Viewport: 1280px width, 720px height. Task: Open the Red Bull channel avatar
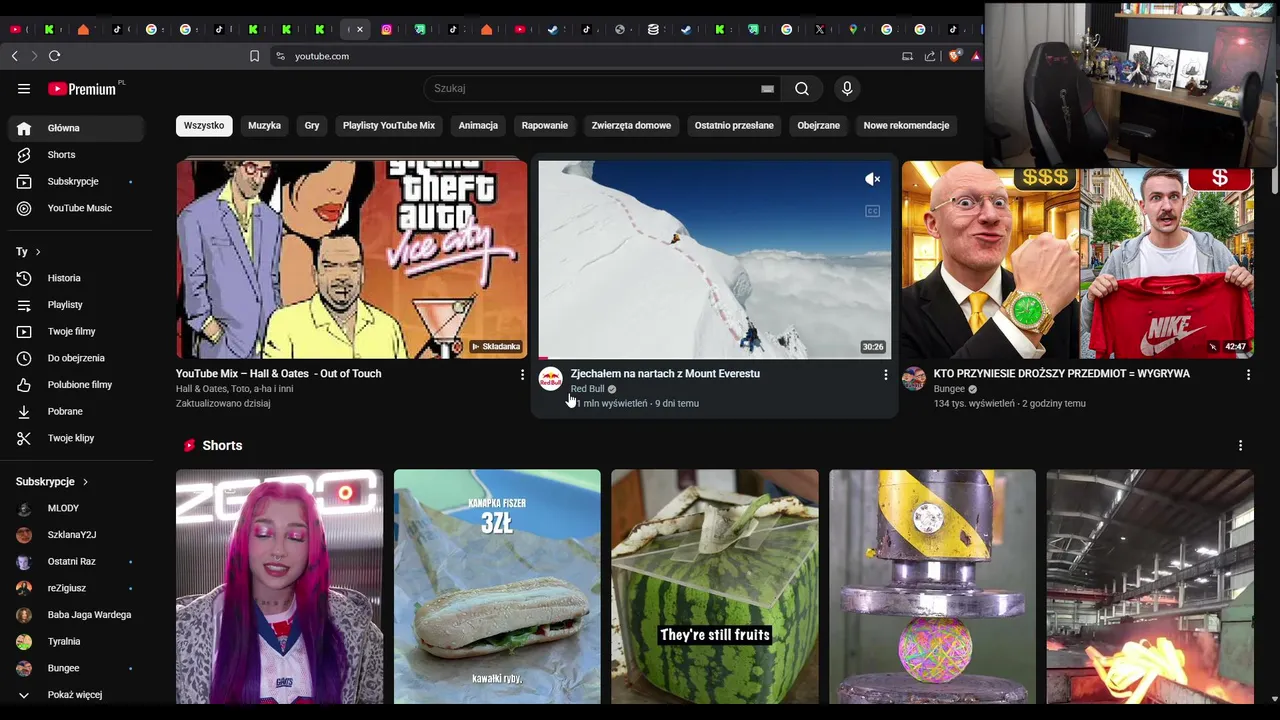551,379
